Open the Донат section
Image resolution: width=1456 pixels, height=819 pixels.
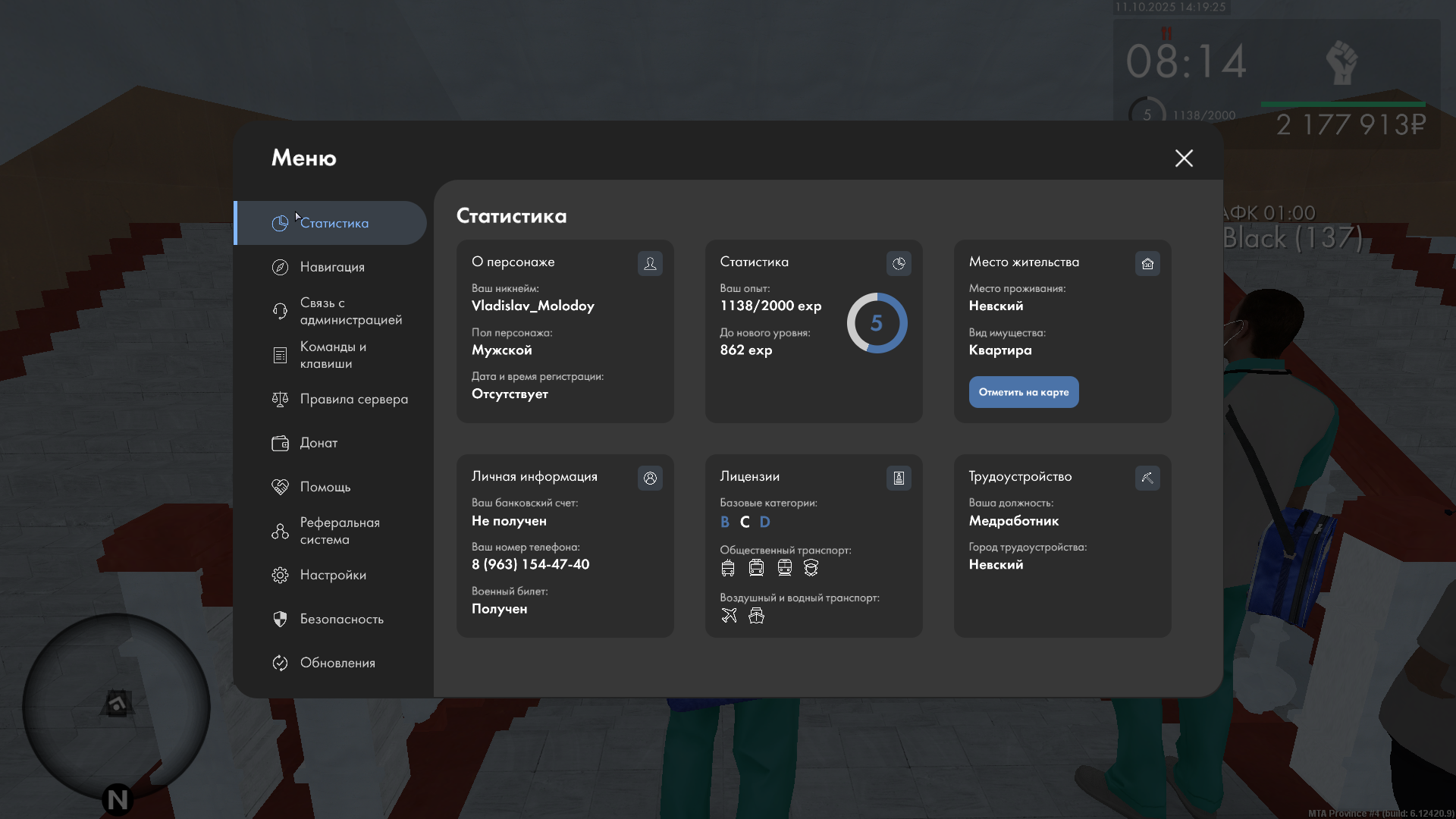[x=318, y=443]
